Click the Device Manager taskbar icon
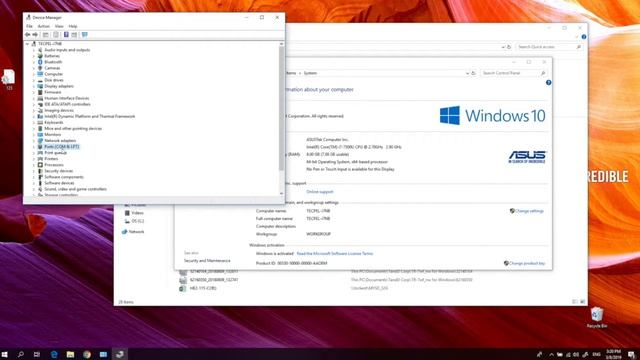The image size is (640, 360). pyautogui.click(x=120, y=354)
